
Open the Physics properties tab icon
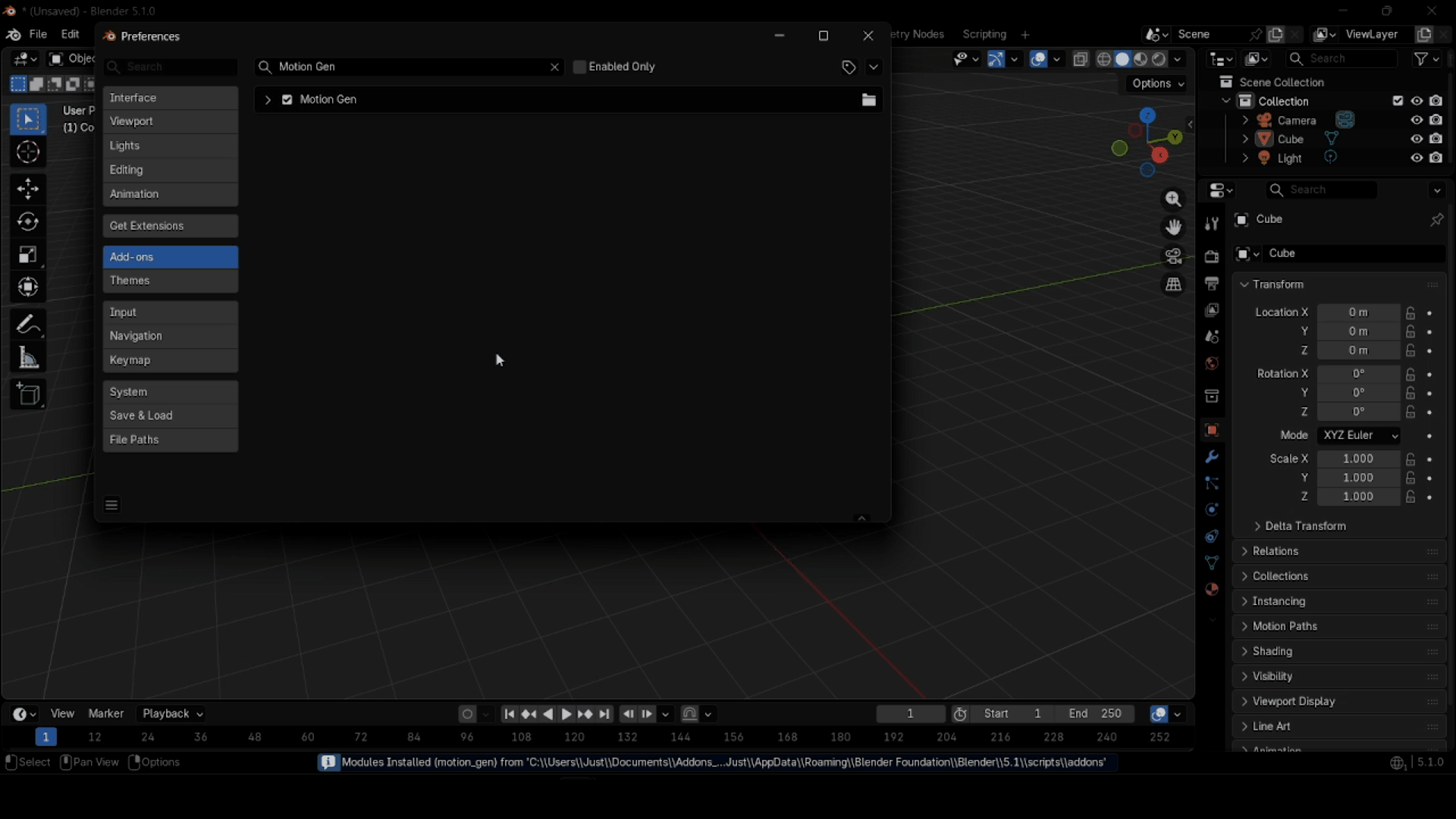1212,510
